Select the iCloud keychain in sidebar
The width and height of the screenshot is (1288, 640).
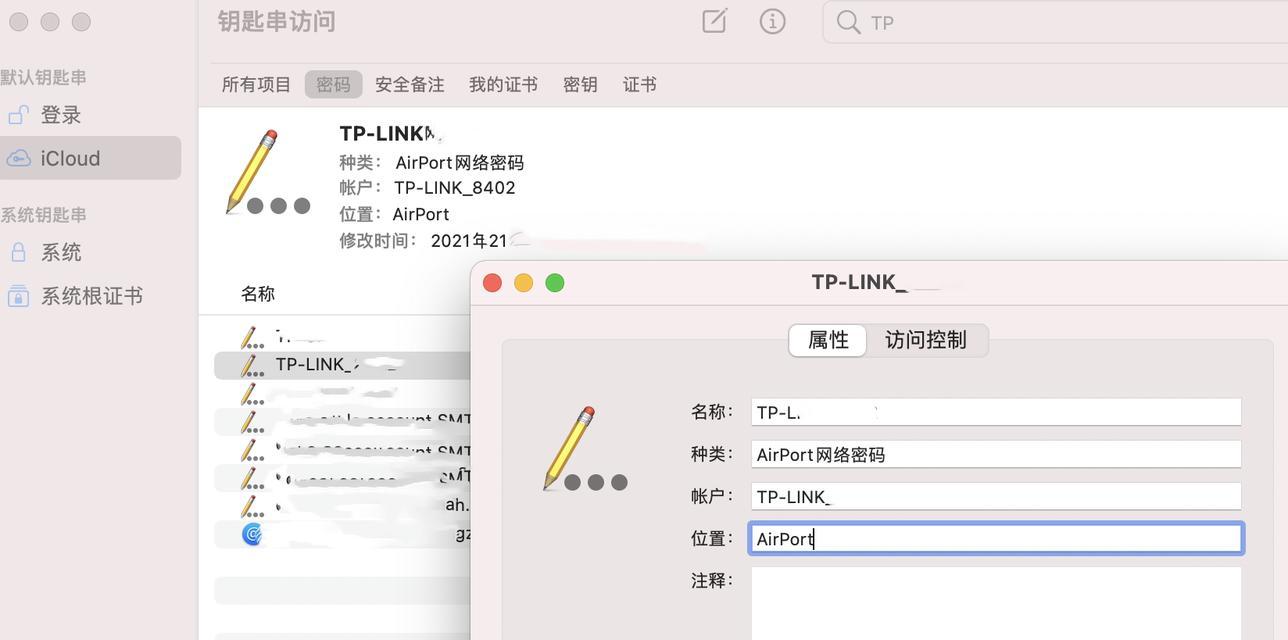(90, 158)
